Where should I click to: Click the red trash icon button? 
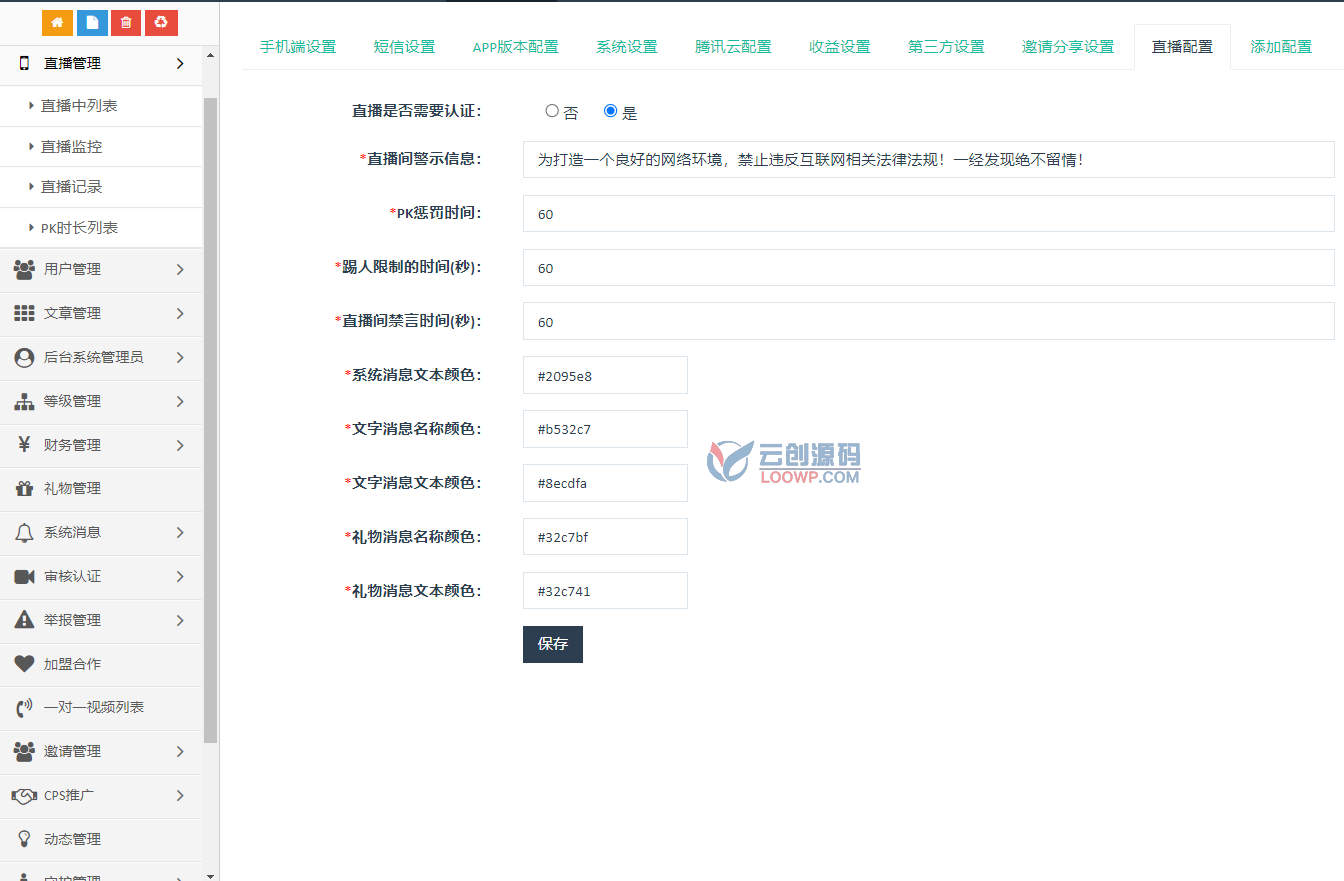pos(125,22)
